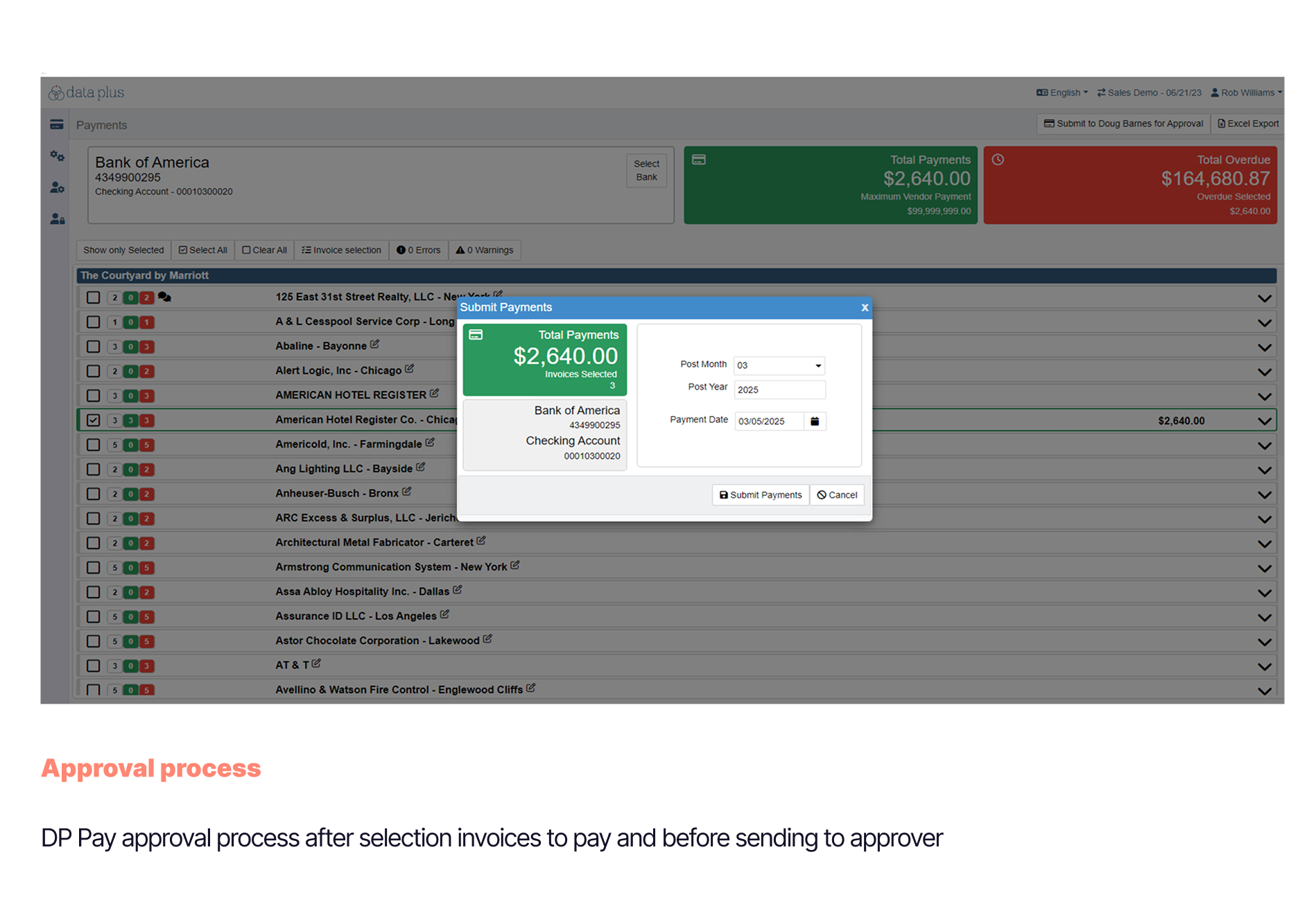
Task: Expand the Abaline - Bayonne row chevron
Action: [1265, 347]
